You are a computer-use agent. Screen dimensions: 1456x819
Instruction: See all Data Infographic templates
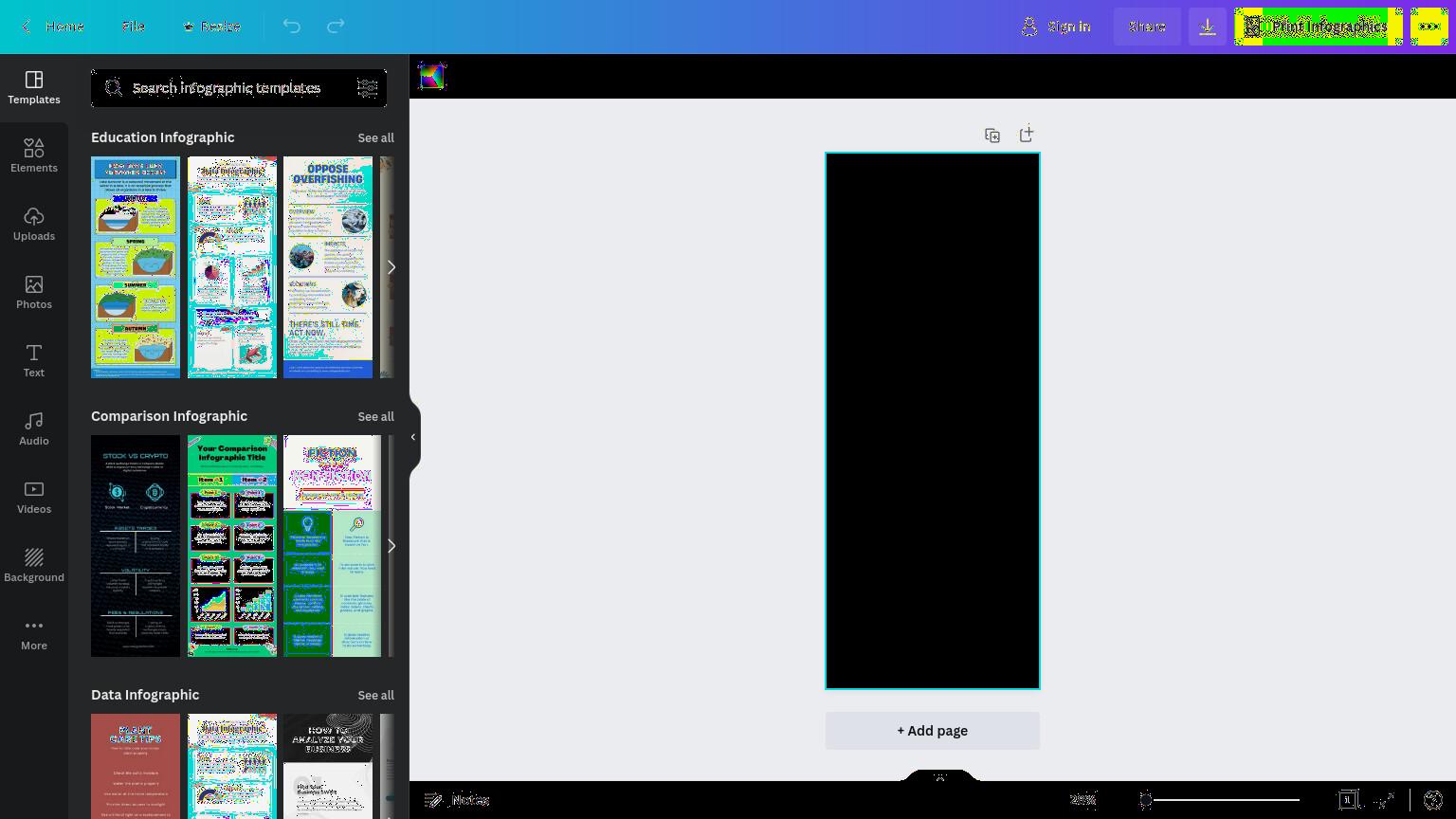375,696
